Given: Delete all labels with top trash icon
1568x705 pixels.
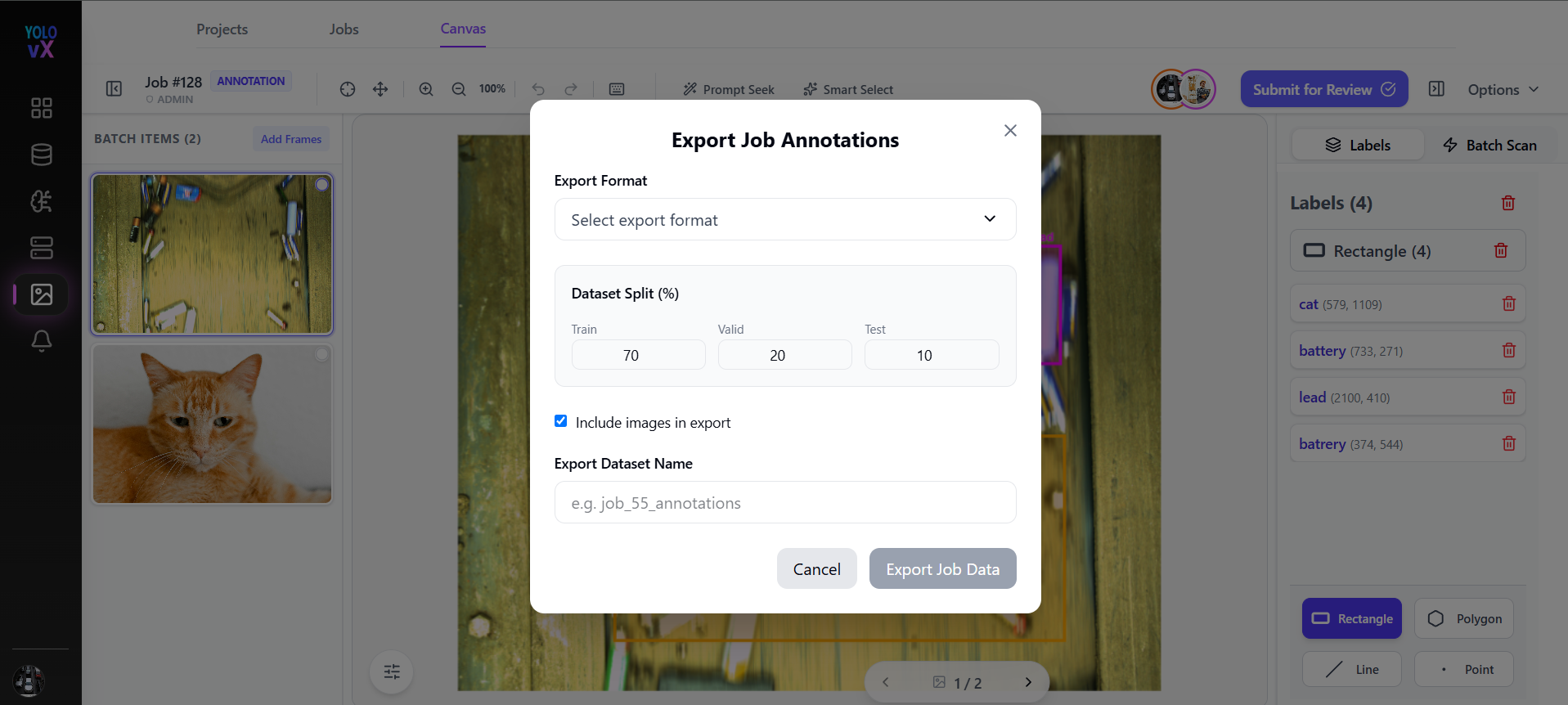Looking at the screenshot, I should point(1508,203).
